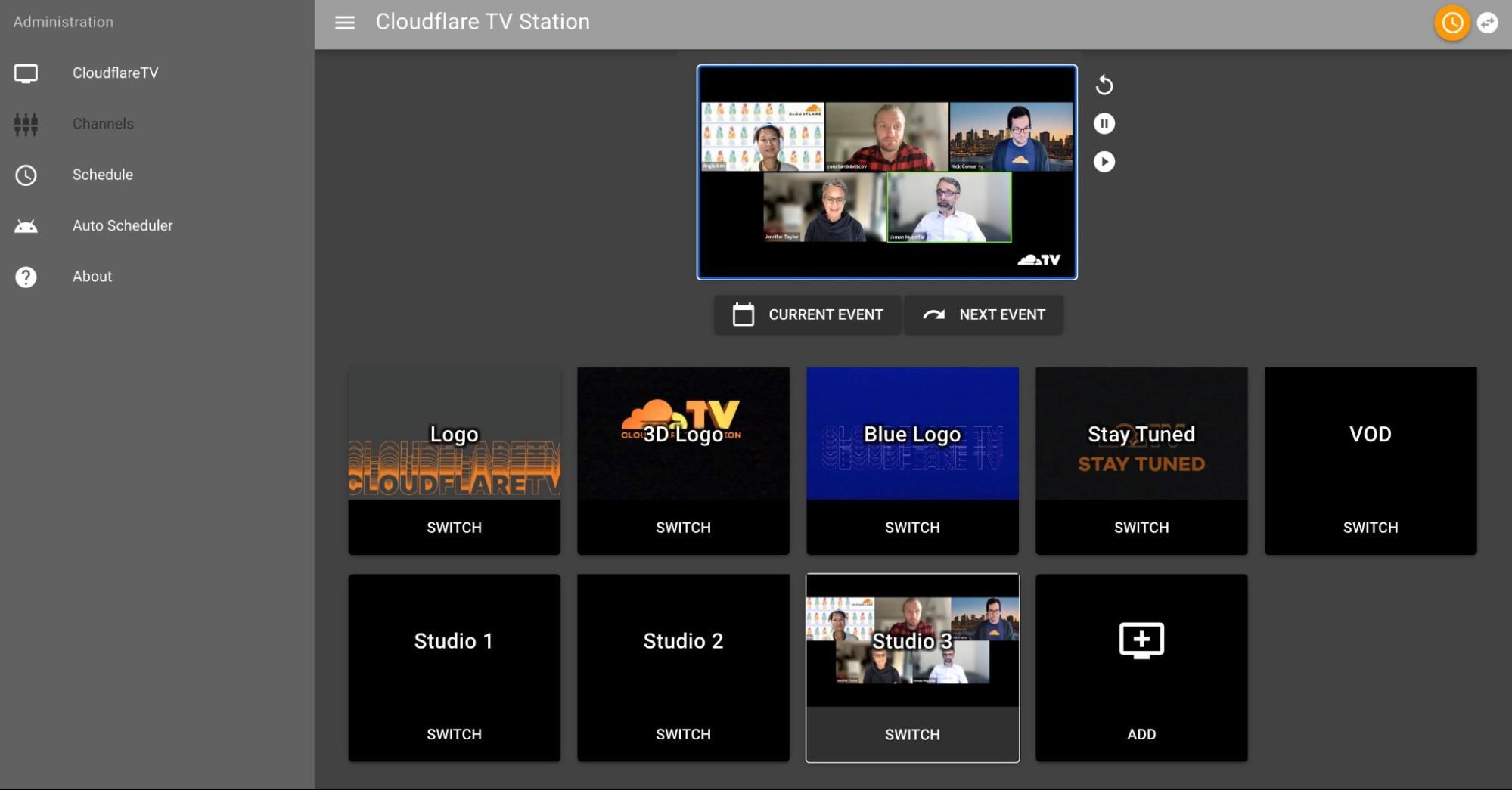Open Schedule from the sidebar

tap(103, 175)
